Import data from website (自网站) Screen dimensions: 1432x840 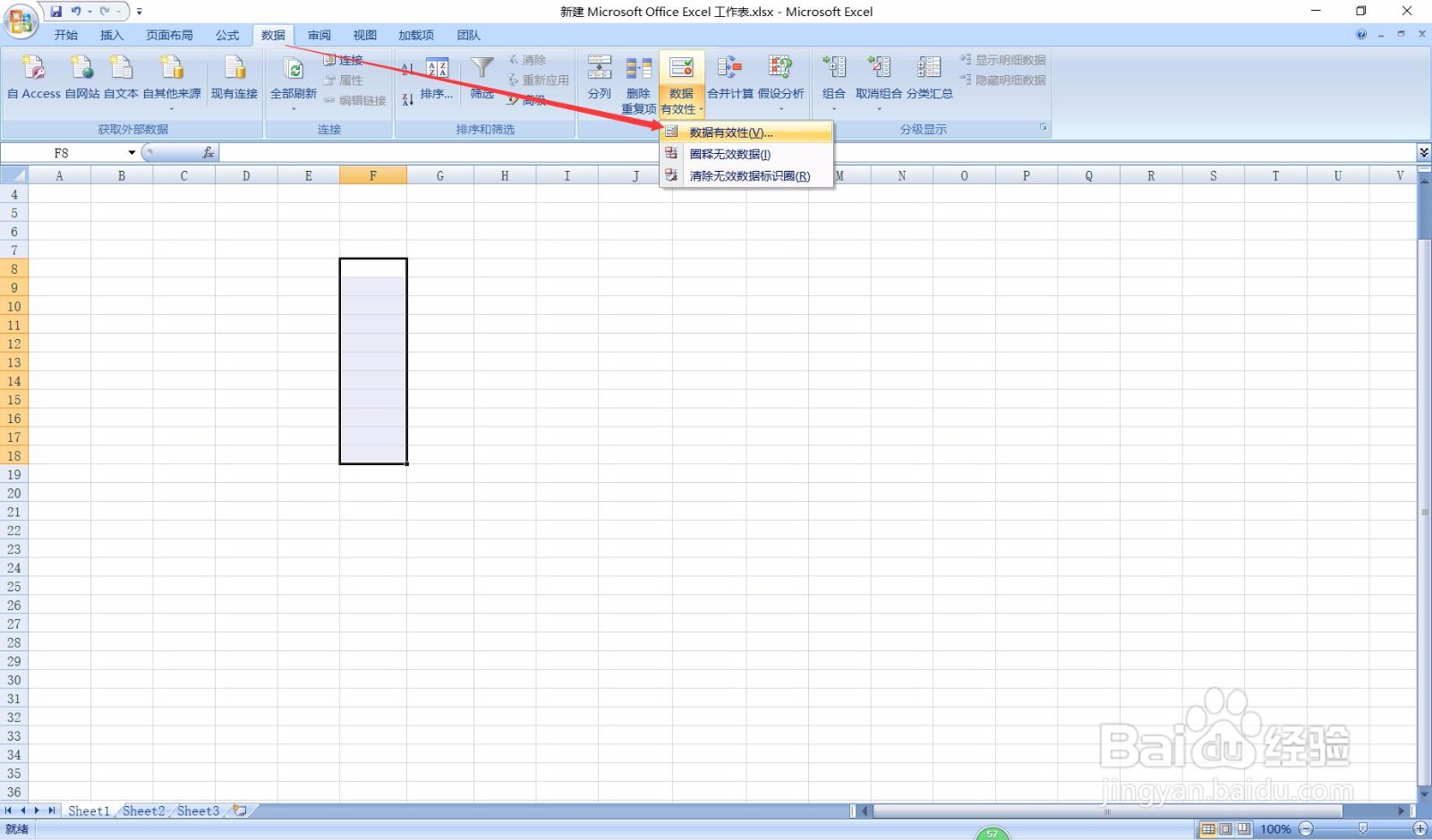82,78
